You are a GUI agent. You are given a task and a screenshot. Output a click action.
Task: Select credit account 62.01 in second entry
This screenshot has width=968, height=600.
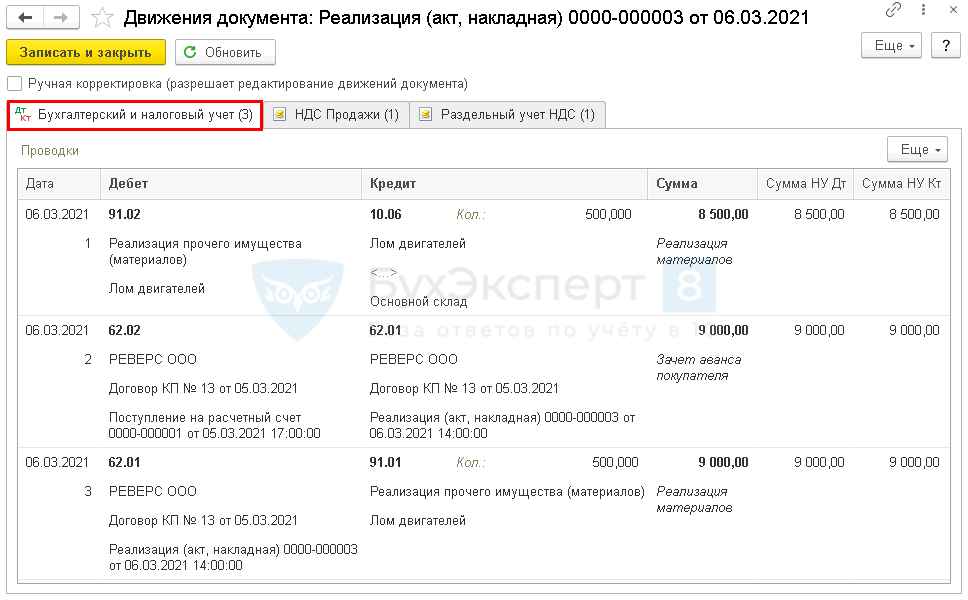(x=385, y=330)
